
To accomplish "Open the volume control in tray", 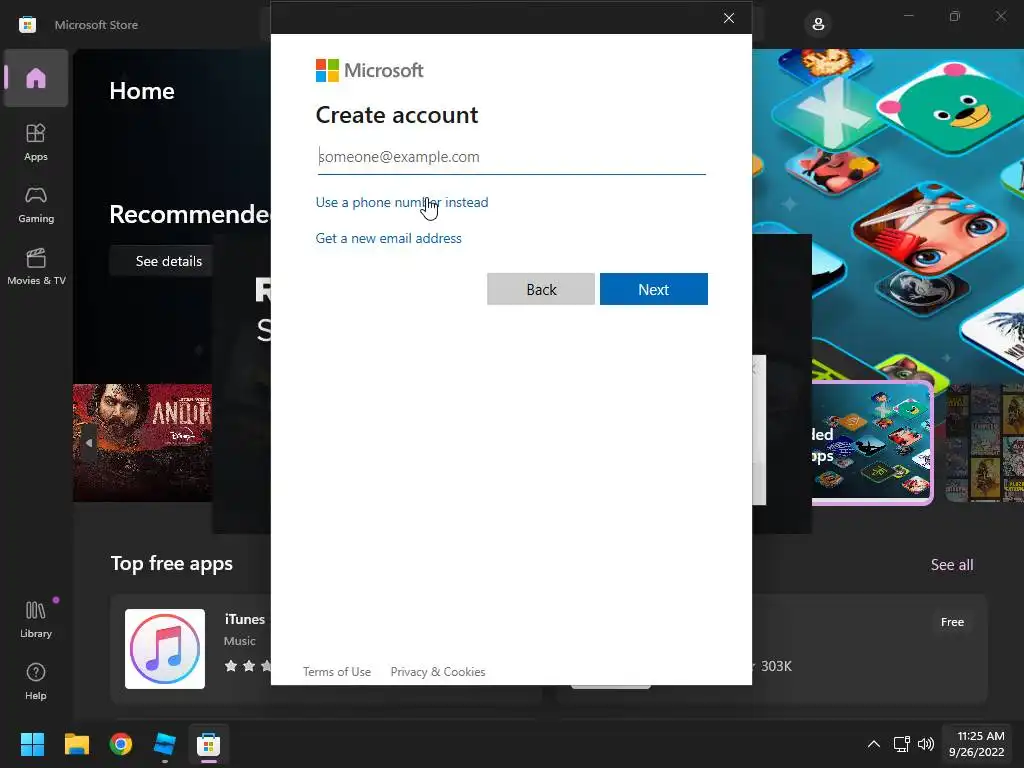I will point(925,744).
